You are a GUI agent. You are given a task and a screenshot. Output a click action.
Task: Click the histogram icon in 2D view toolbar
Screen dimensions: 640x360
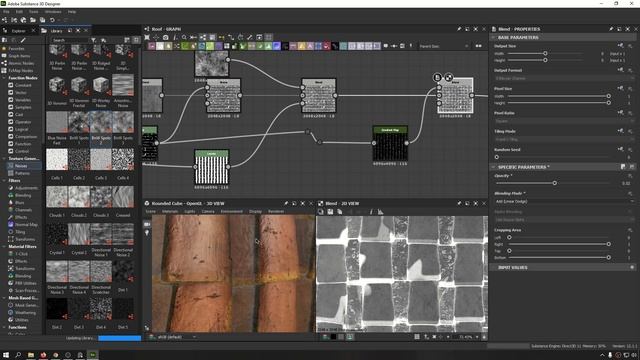point(380,212)
